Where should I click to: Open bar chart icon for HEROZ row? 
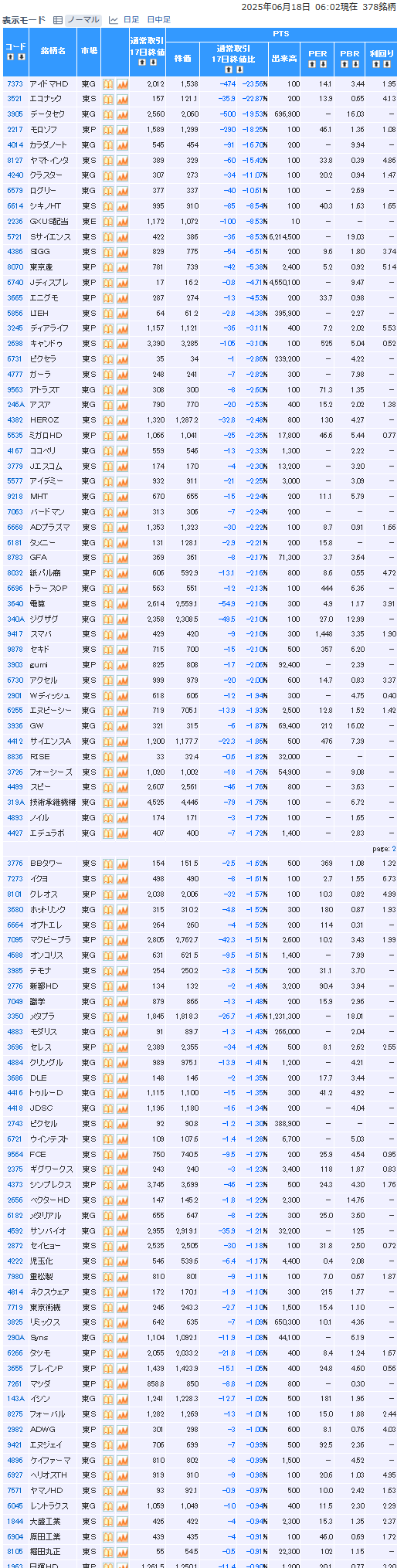pyautogui.click(x=108, y=420)
